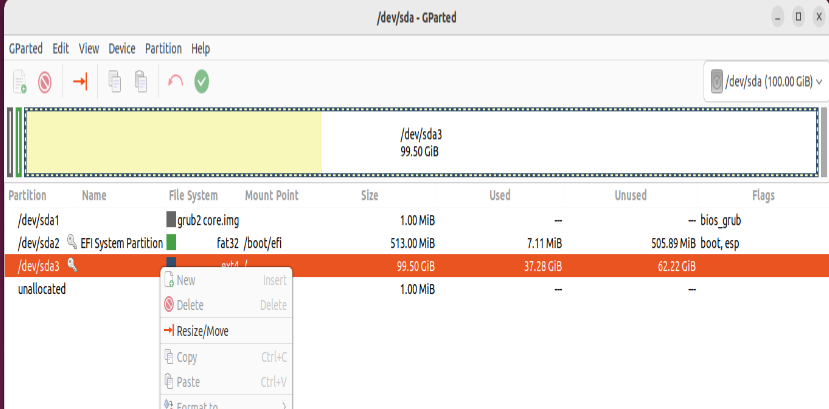Click the Partition column header

(x=27, y=196)
